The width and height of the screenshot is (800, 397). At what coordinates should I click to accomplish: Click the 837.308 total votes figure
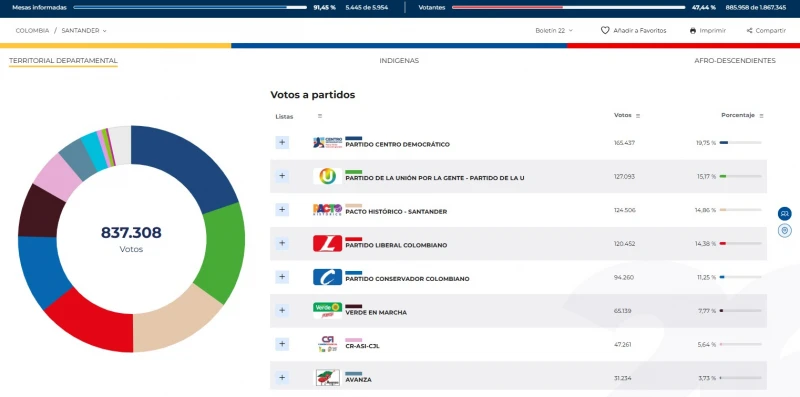131,233
